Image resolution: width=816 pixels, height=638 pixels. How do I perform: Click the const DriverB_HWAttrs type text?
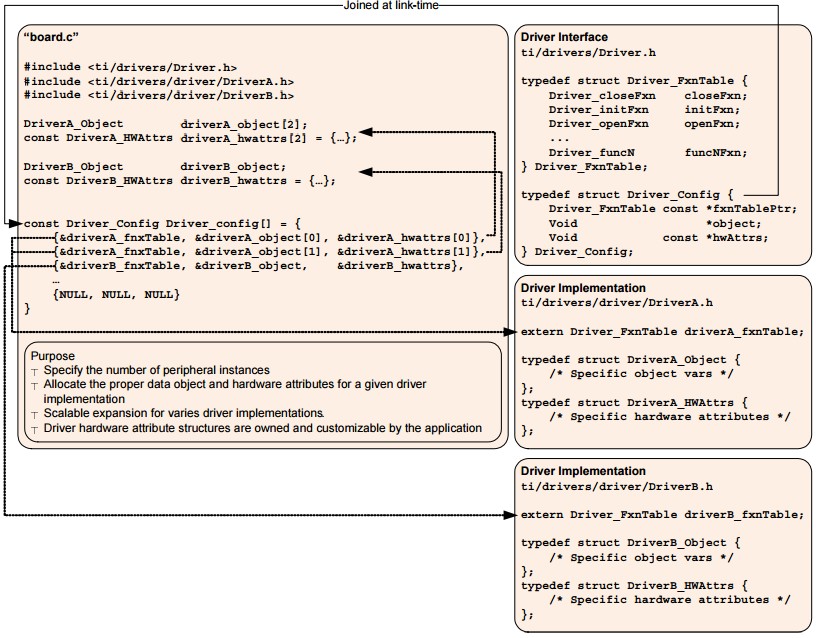[x=98, y=181]
